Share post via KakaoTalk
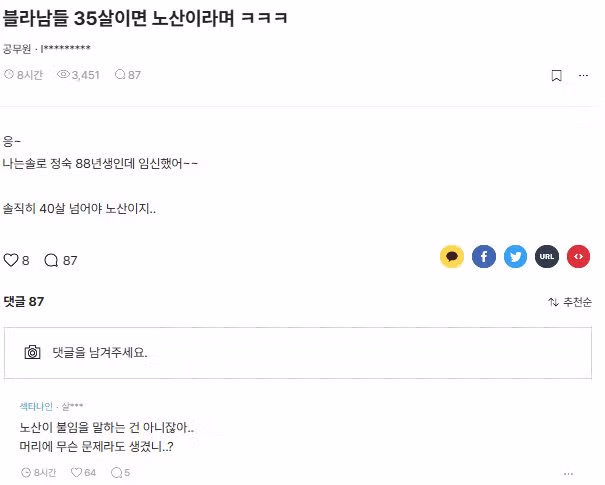Image resolution: width=605 pixels, height=485 pixels. [452, 257]
